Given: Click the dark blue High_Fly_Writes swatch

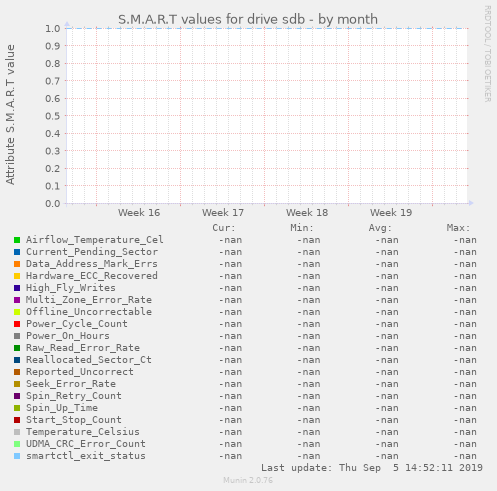Looking at the screenshot, I should click(x=17, y=288).
